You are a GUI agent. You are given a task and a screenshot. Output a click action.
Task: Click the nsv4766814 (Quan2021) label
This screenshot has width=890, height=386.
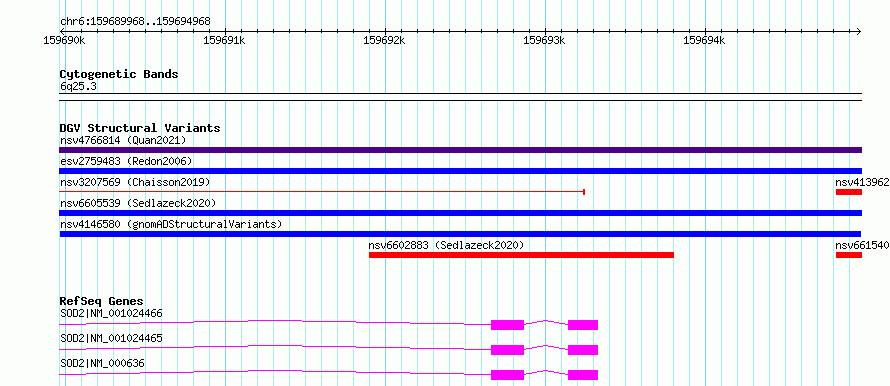tap(123, 140)
